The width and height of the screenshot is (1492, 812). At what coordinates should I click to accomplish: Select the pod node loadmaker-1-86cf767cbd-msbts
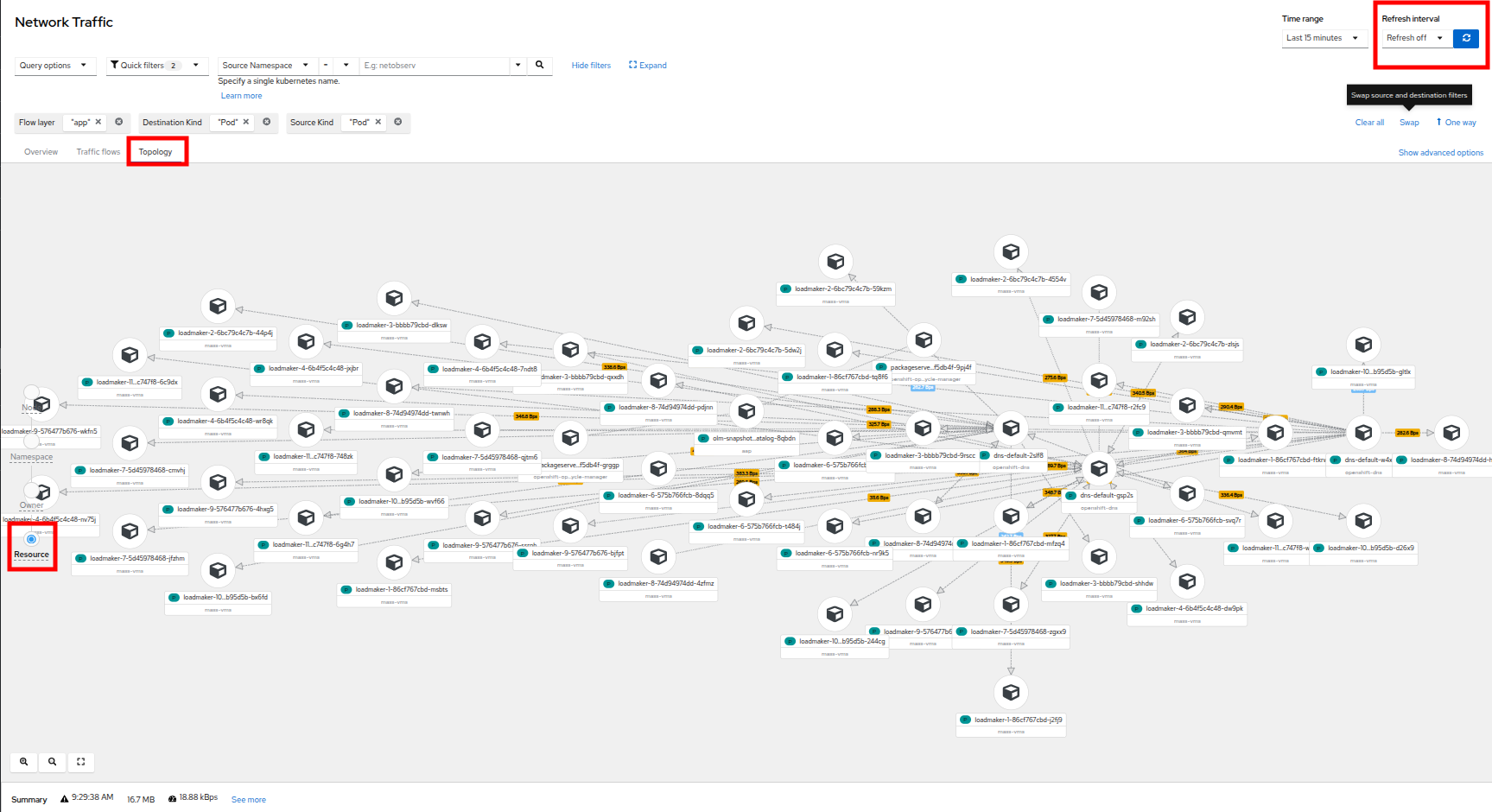(x=394, y=562)
